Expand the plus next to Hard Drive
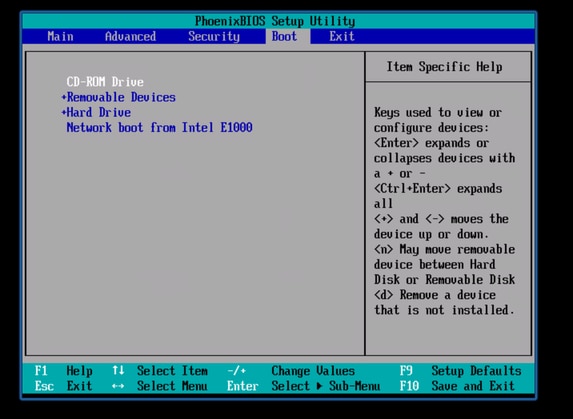This screenshot has height=419, width=573. pos(64,113)
